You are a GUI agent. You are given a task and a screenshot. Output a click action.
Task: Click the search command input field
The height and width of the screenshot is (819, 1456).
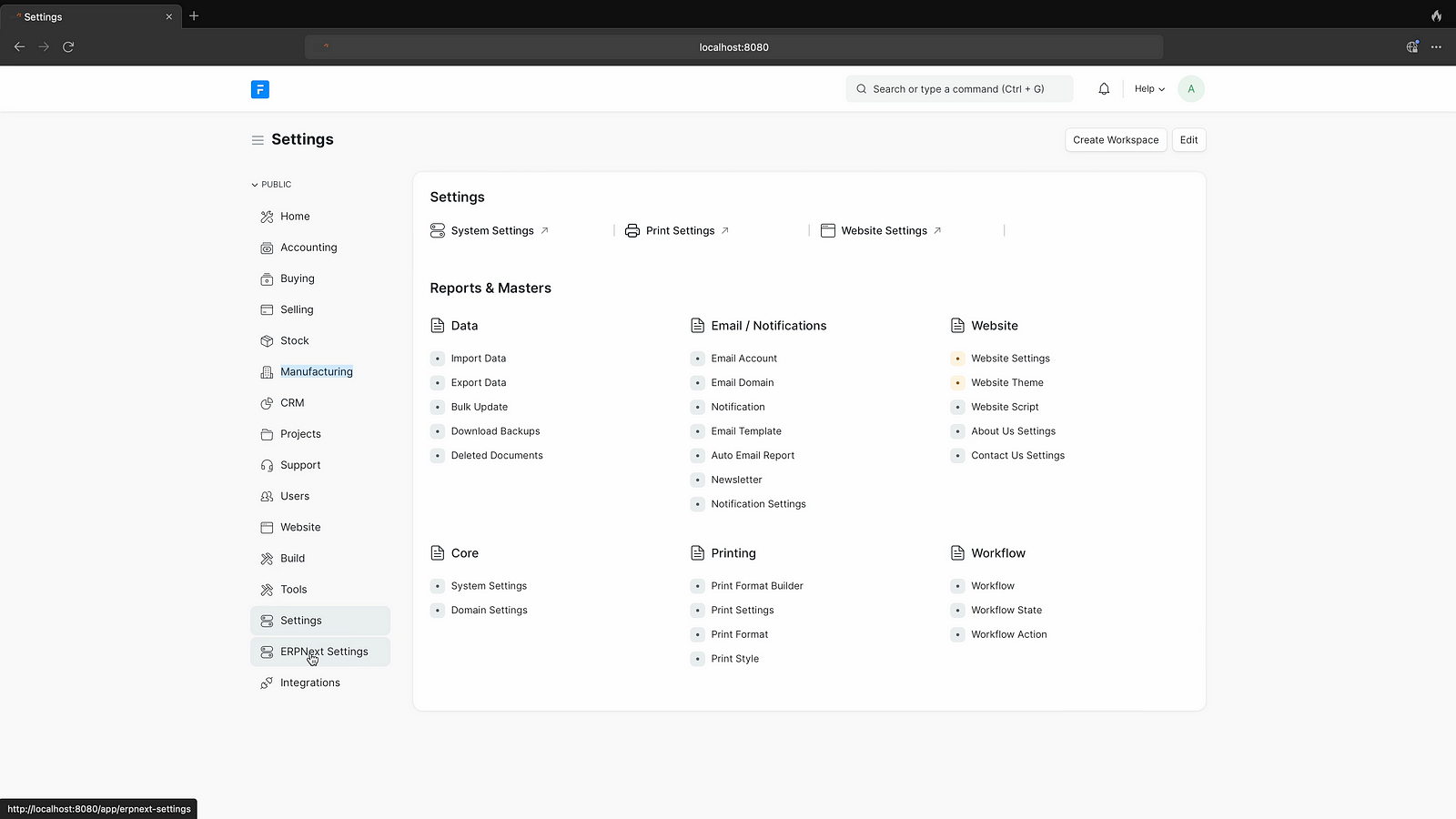959,89
